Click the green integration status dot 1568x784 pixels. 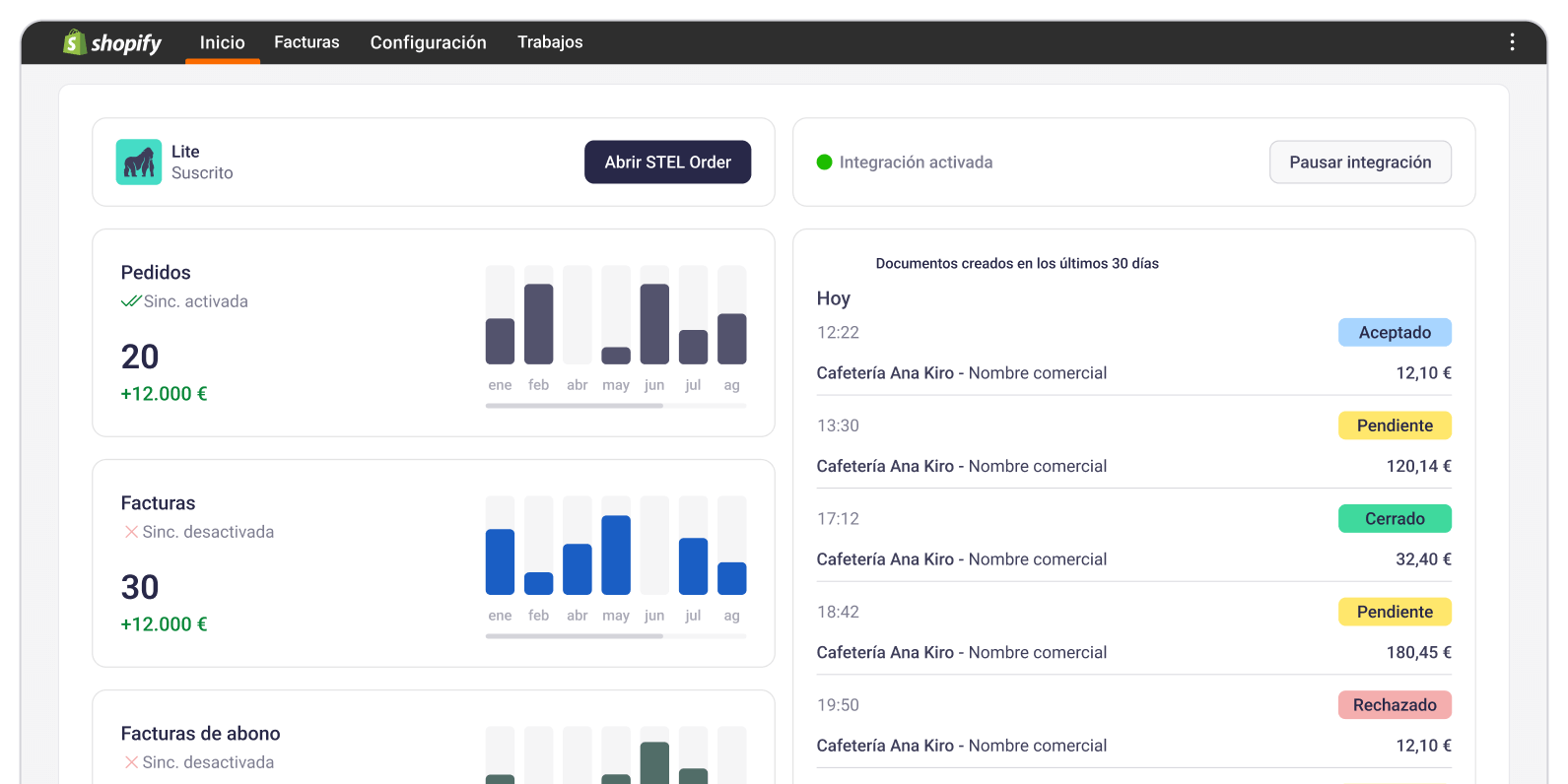[x=825, y=163]
